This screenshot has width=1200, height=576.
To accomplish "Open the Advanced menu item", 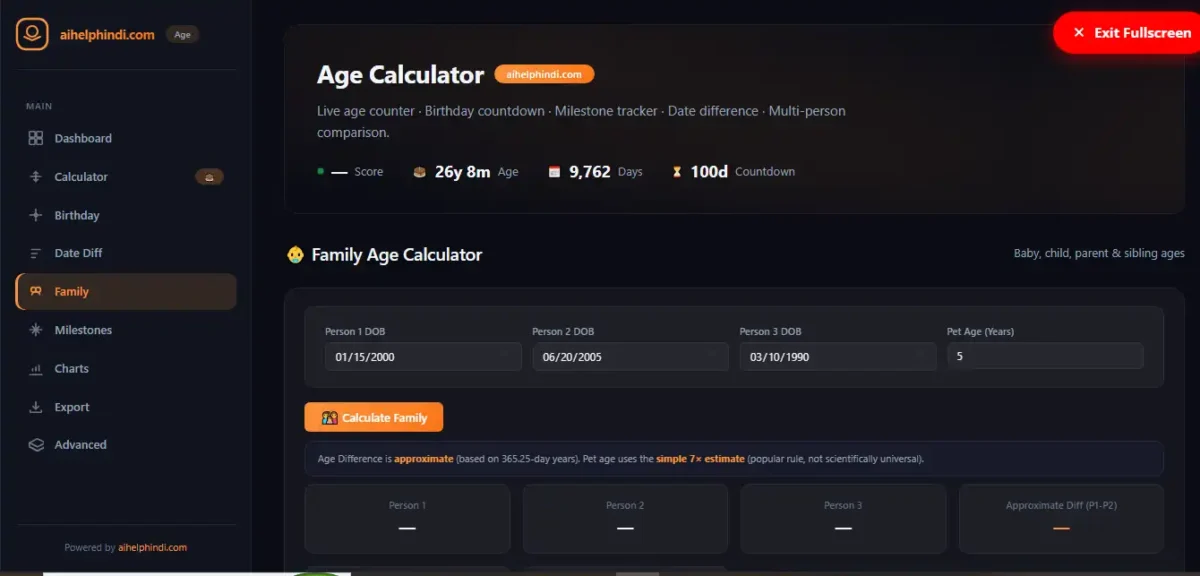I will [126, 445].
